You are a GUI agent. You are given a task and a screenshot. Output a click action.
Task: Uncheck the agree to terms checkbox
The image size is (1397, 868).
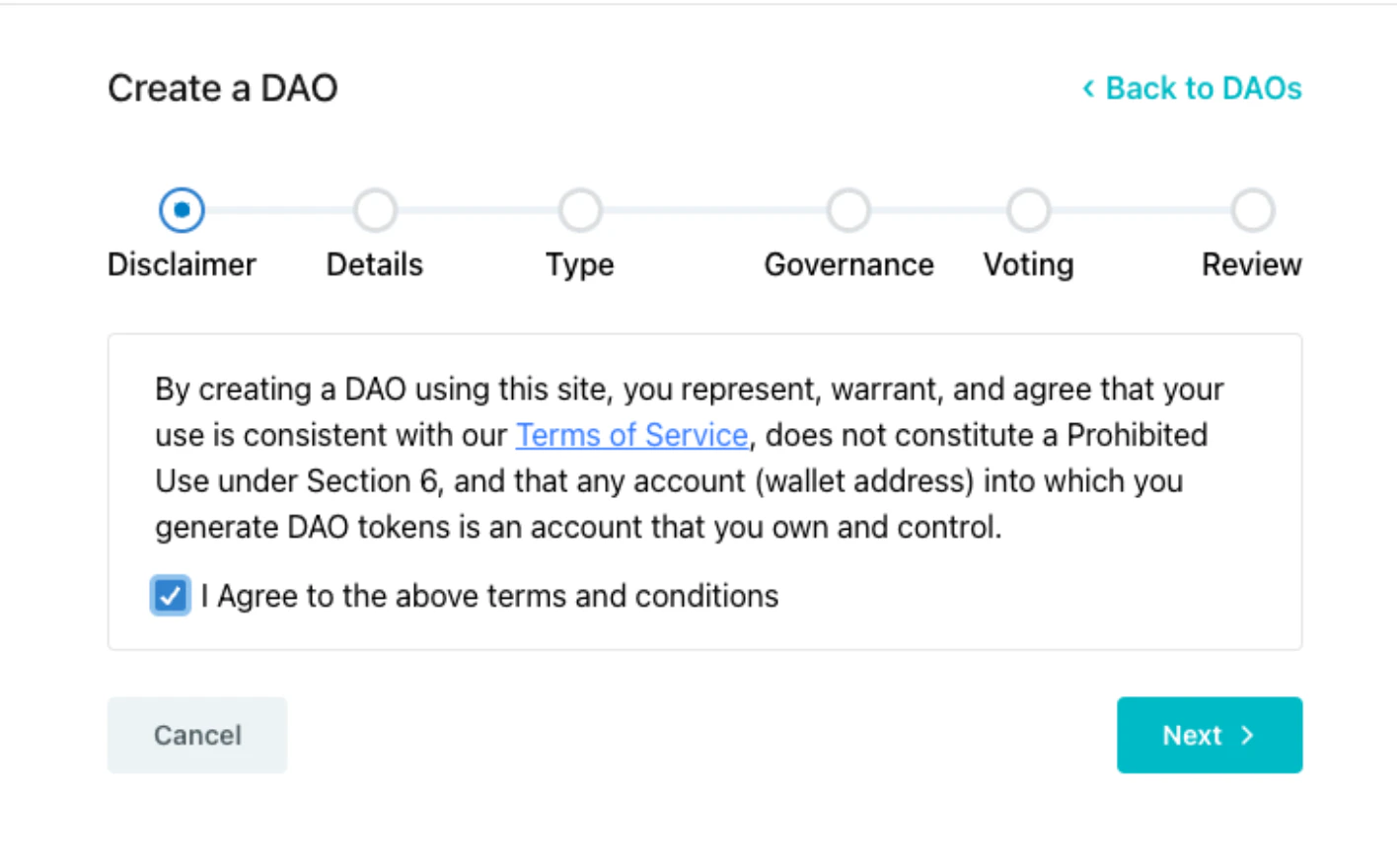[x=170, y=596]
